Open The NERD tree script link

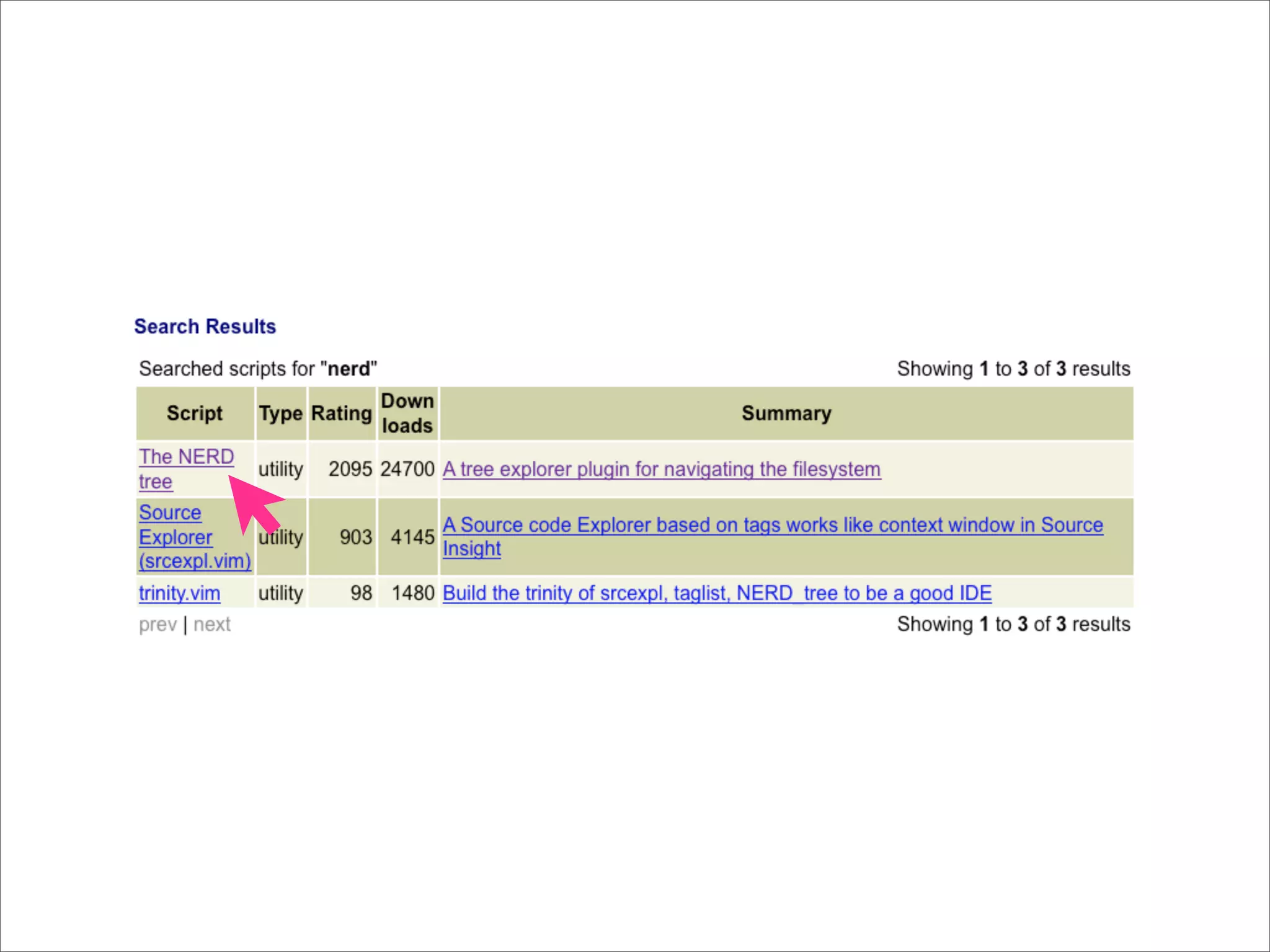point(185,457)
